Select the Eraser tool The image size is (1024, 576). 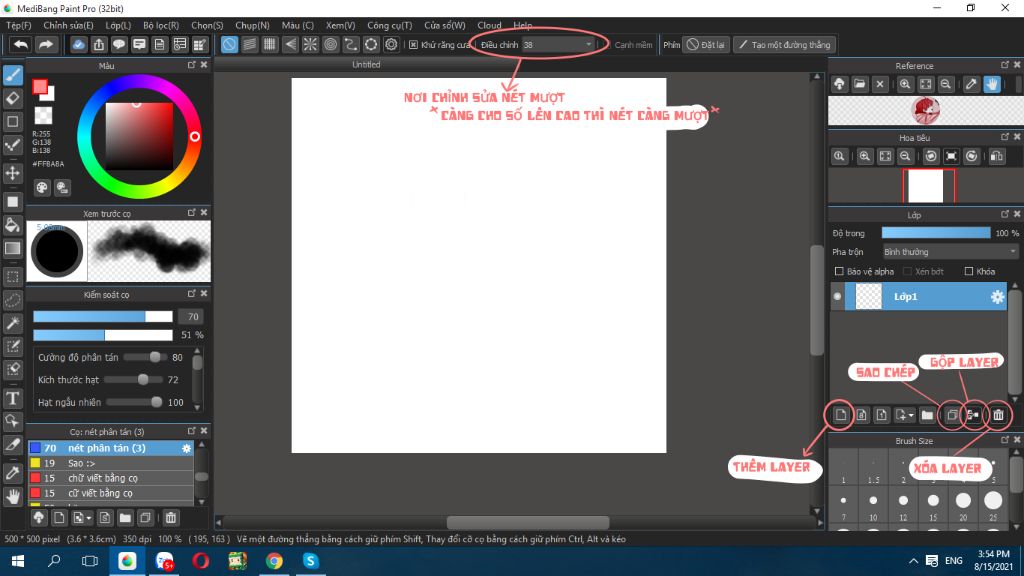tap(13, 98)
